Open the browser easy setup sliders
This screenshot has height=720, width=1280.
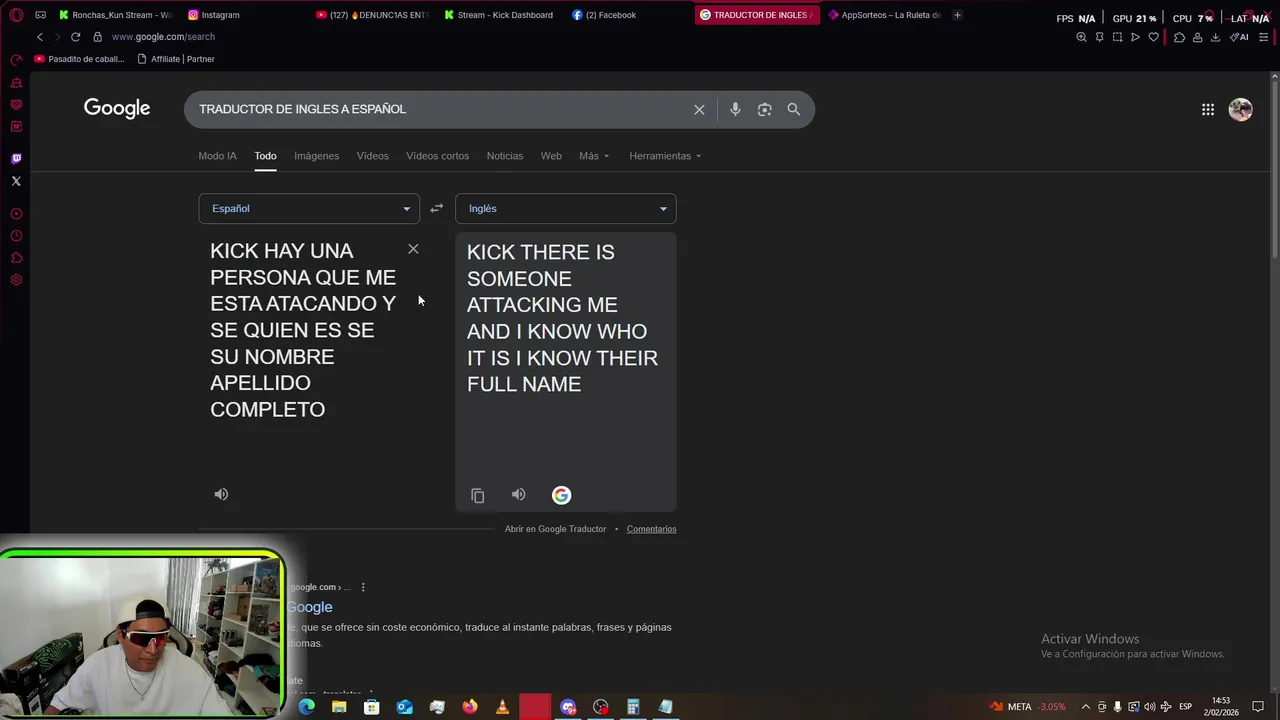[x=1264, y=37]
